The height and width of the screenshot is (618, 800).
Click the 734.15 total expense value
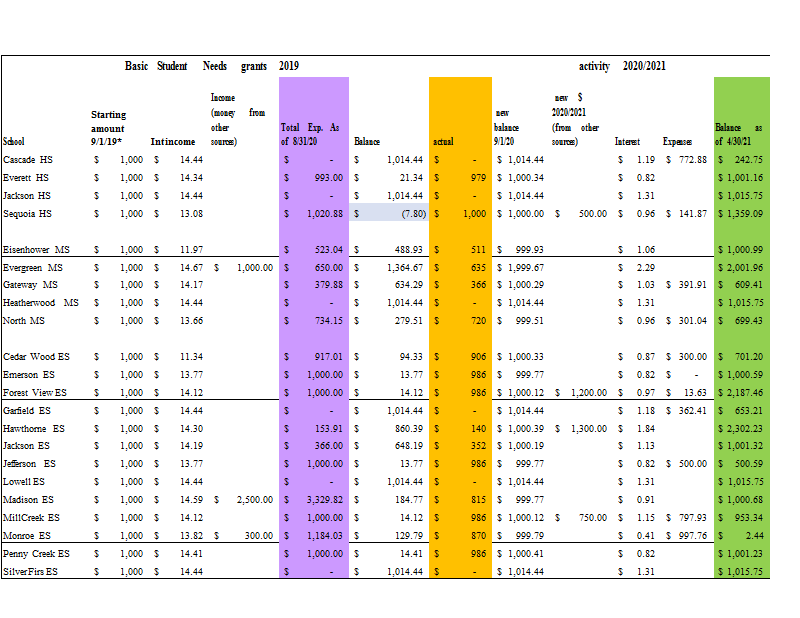[x=329, y=321]
